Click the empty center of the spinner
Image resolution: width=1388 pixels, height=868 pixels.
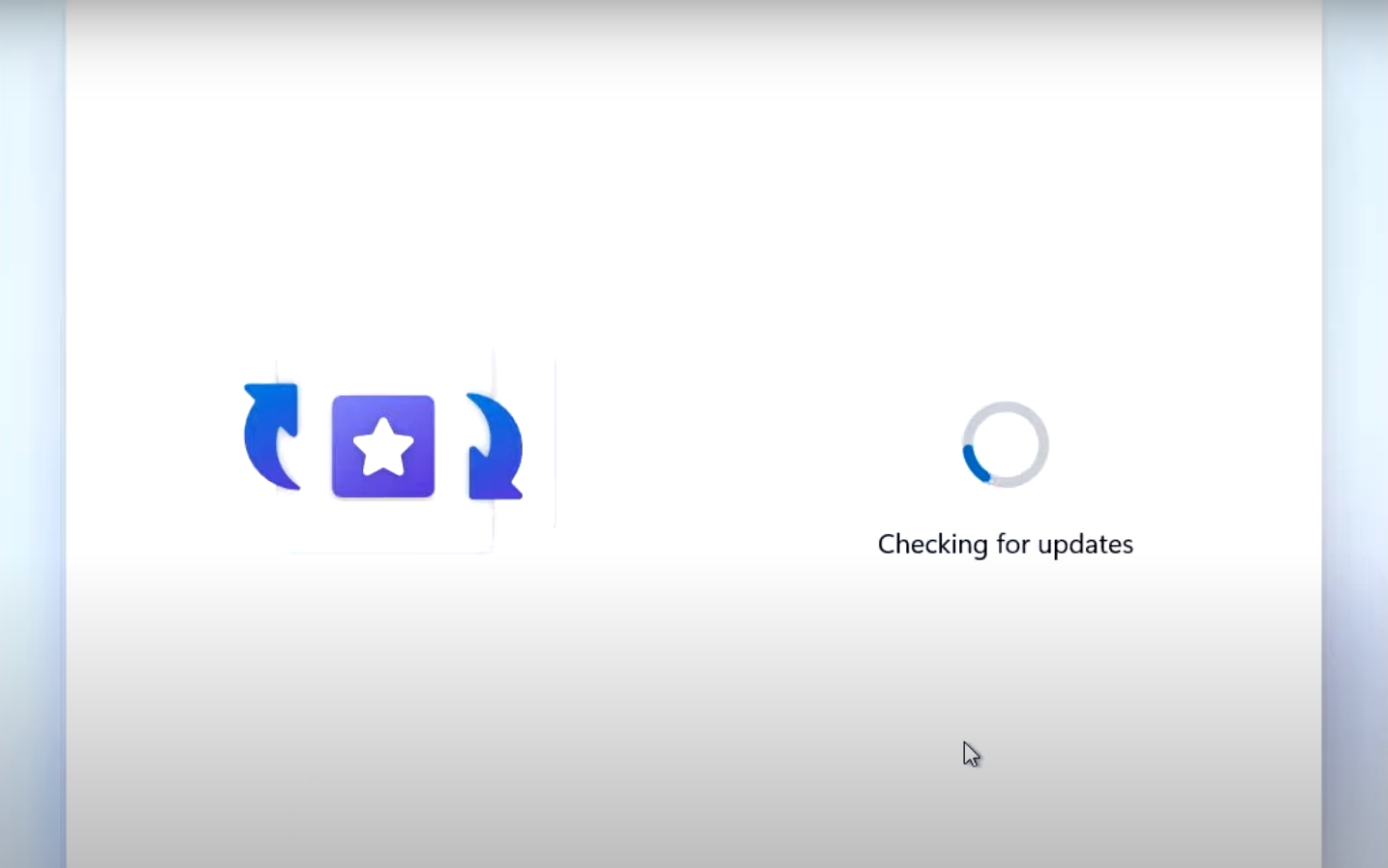1006,445
